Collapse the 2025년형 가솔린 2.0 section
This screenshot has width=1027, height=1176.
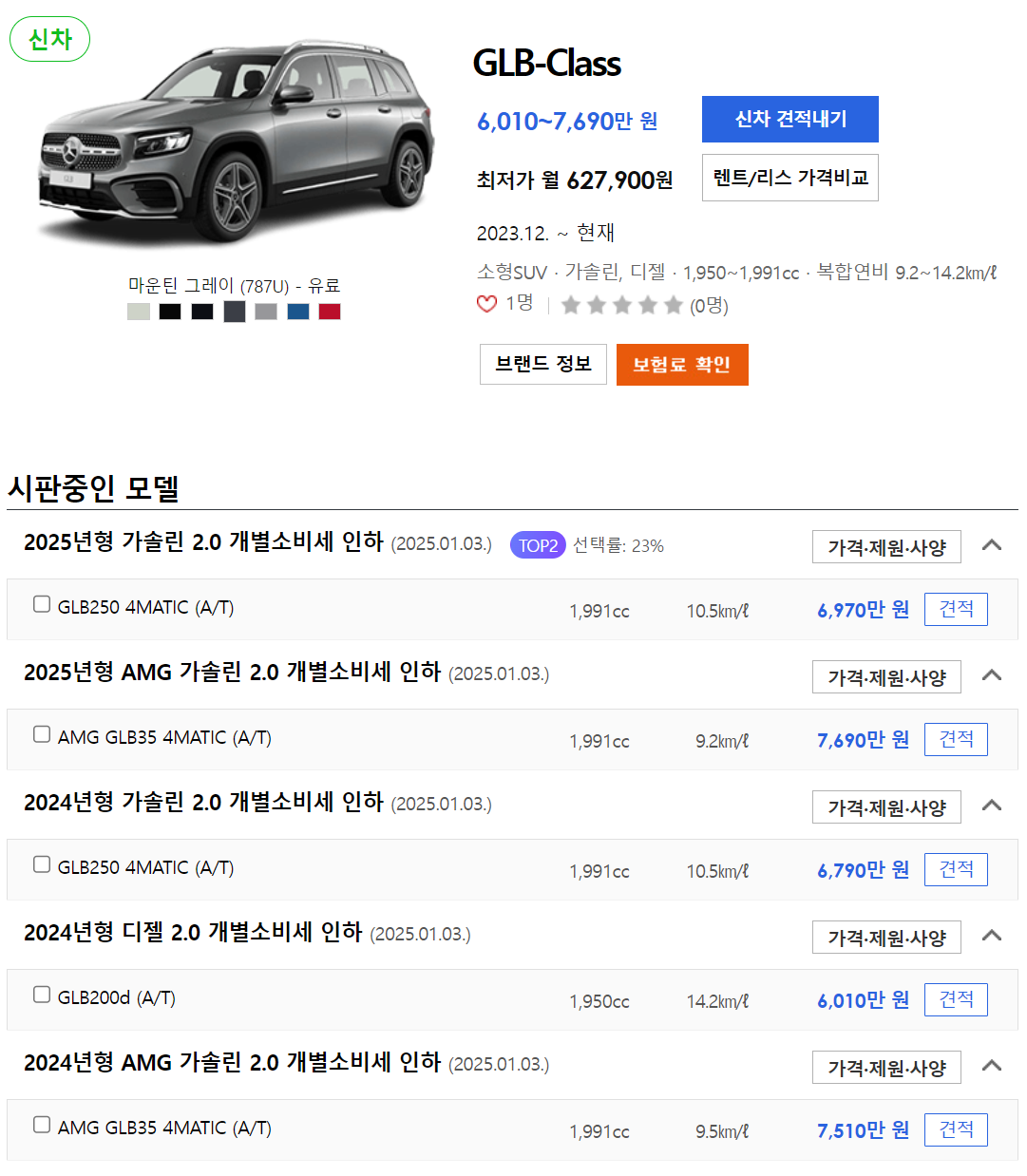tap(992, 545)
